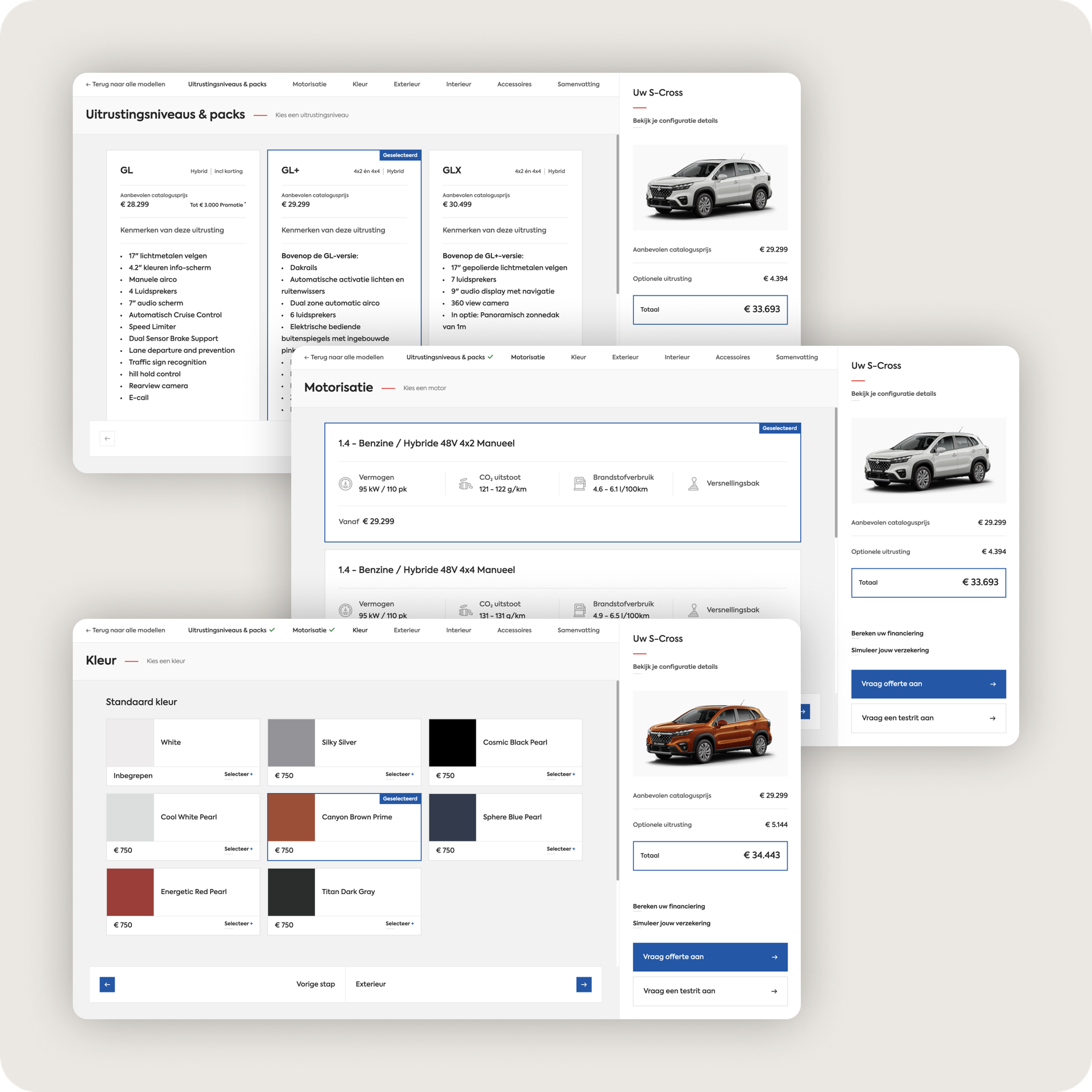This screenshot has width=1092, height=1092.
Task: Click Selecteer + on Sphere Blue Pearl card
Action: (x=561, y=849)
